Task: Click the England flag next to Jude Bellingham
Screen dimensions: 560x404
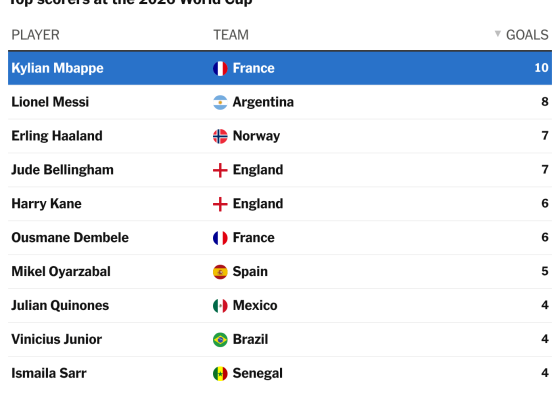Action: (x=220, y=170)
